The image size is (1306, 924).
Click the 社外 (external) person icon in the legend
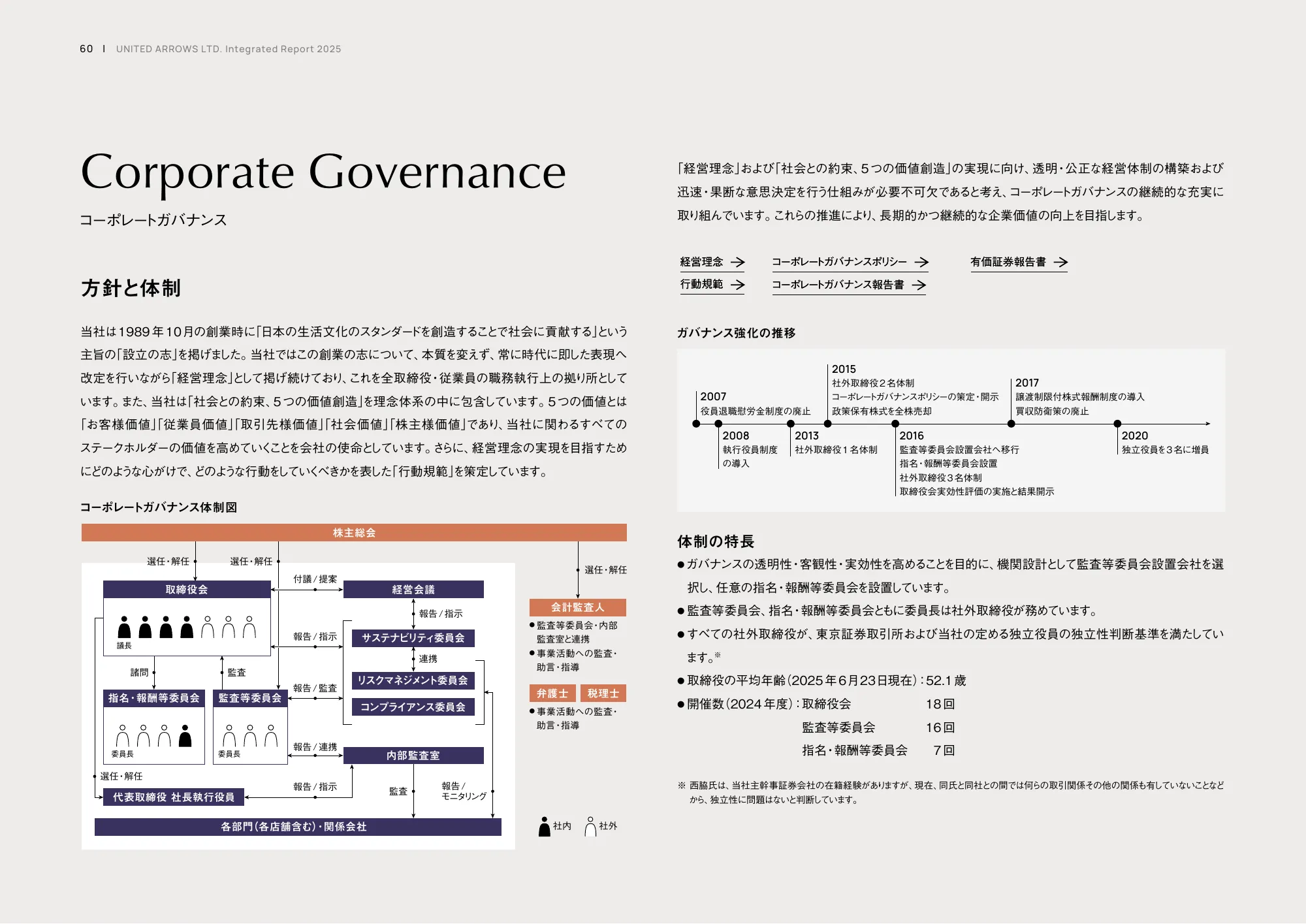[591, 826]
